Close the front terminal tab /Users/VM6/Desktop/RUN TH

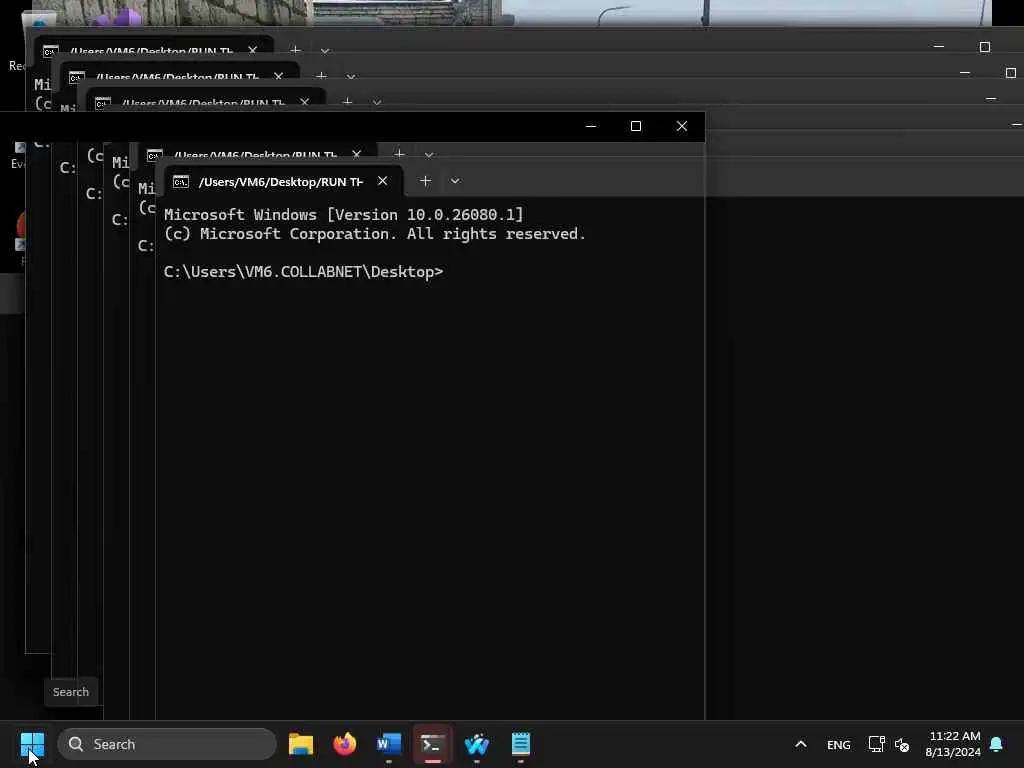tap(383, 181)
